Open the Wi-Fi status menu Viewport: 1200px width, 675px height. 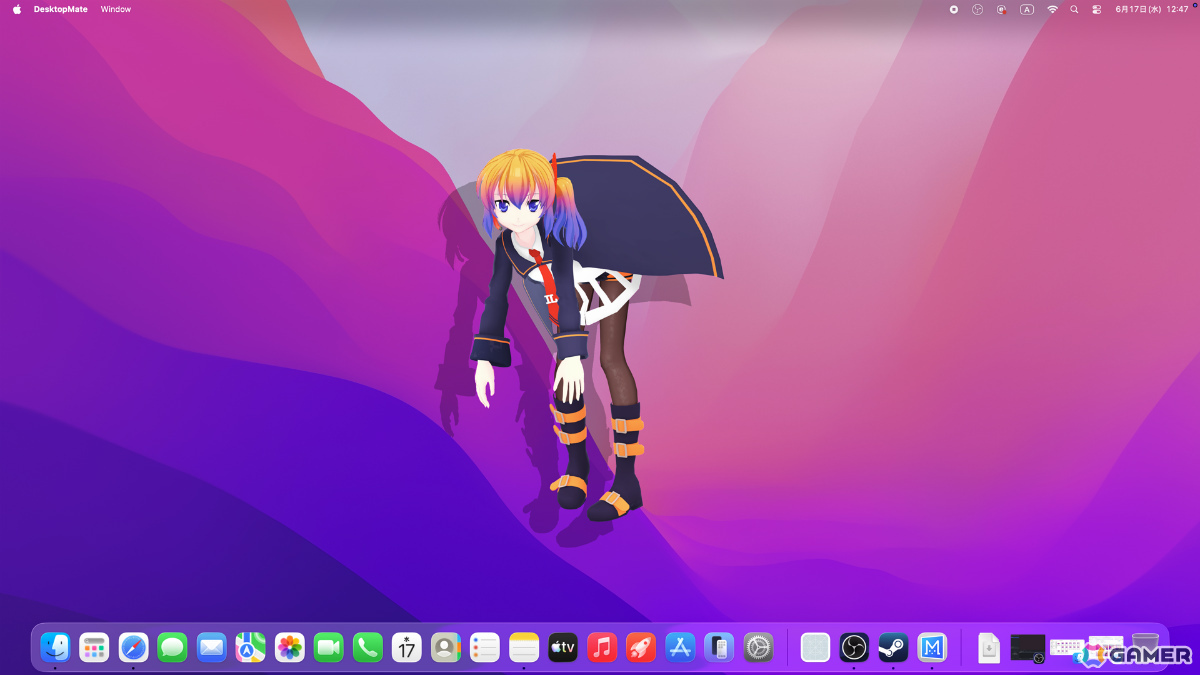click(1052, 9)
